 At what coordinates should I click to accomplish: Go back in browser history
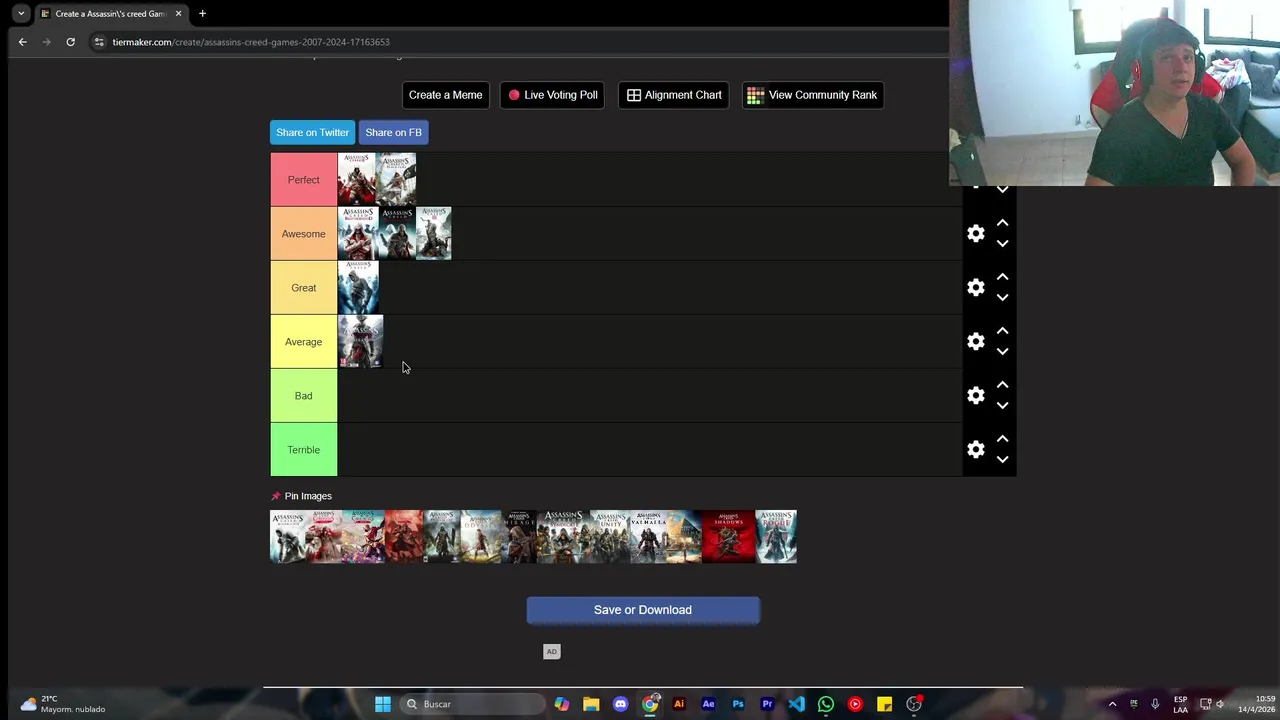(x=22, y=42)
